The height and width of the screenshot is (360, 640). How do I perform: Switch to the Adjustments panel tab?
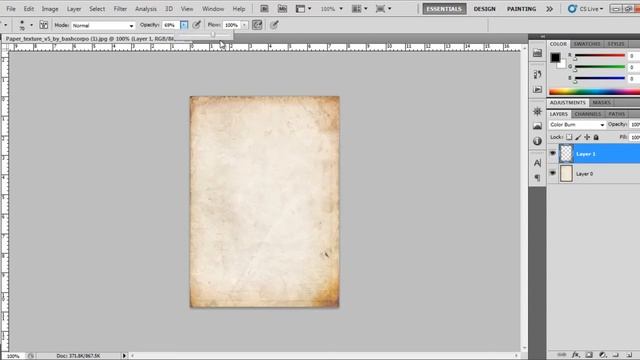pyautogui.click(x=567, y=102)
